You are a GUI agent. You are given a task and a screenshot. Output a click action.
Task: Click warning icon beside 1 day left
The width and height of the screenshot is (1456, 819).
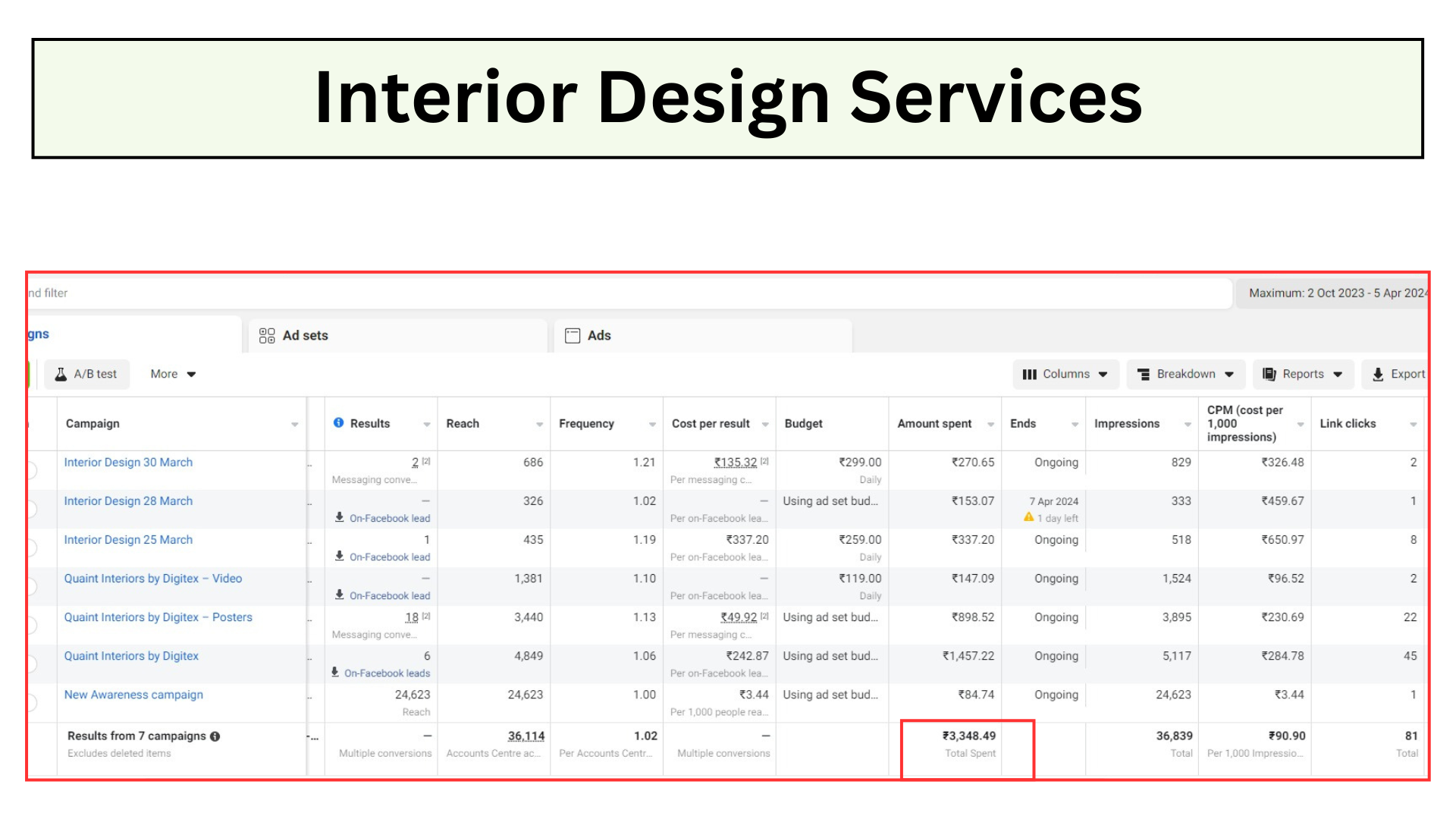(1028, 517)
